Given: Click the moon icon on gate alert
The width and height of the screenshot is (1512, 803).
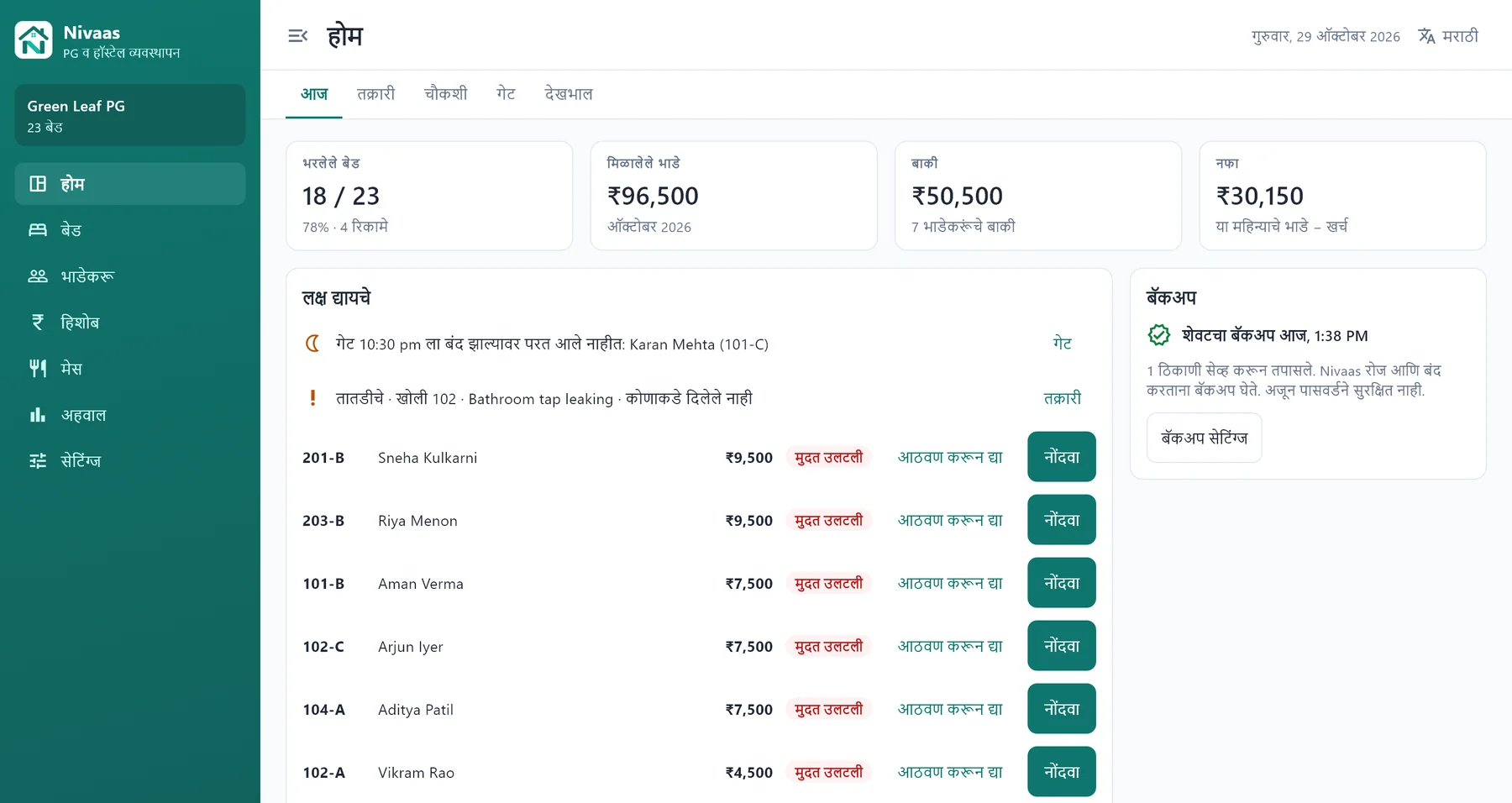Looking at the screenshot, I should 312,344.
